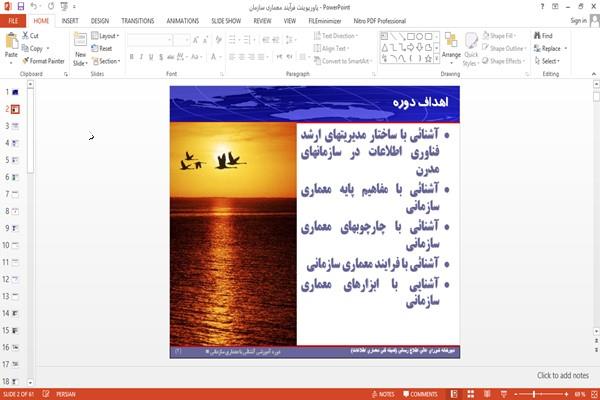The width and height of the screenshot is (600, 400).
Task: Switch to the TRANSITIONS tab
Action: (x=137, y=21)
